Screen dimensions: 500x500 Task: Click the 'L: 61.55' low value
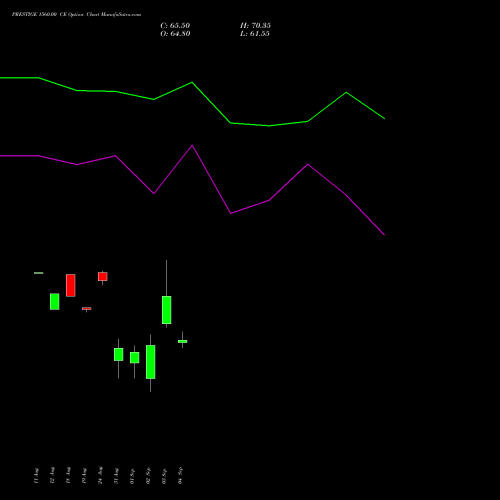click(255, 34)
